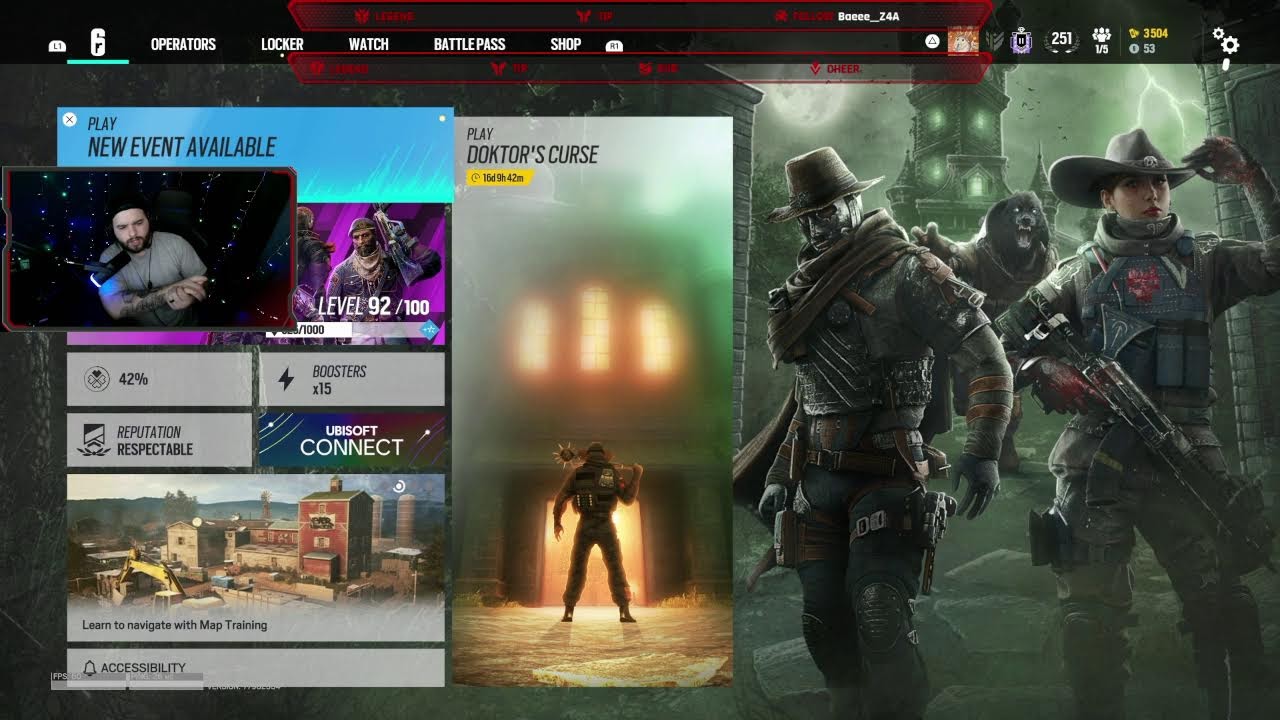Viewport: 1280px width, 720px height.
Task: Open the Reputation Respectable tile
Action: [159, 440]
